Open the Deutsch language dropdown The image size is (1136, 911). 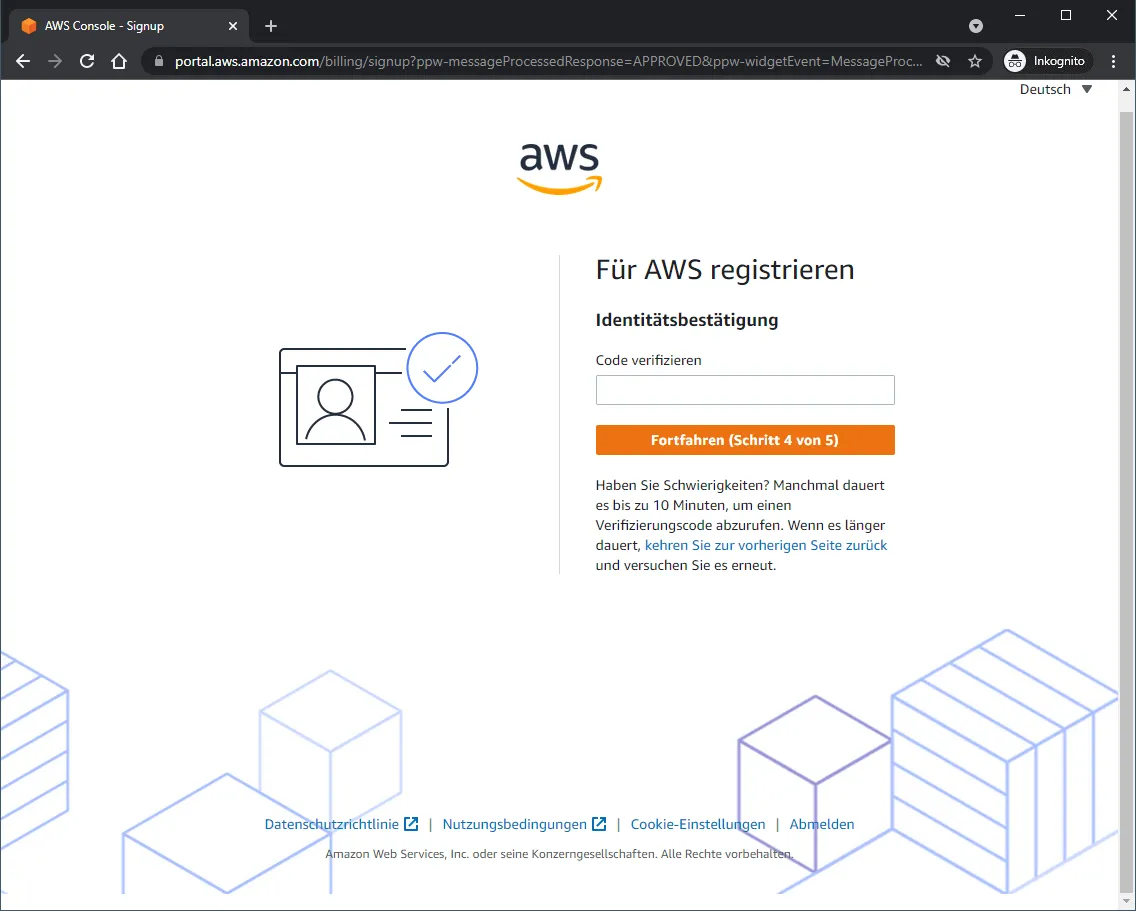tap(1055, 90)
